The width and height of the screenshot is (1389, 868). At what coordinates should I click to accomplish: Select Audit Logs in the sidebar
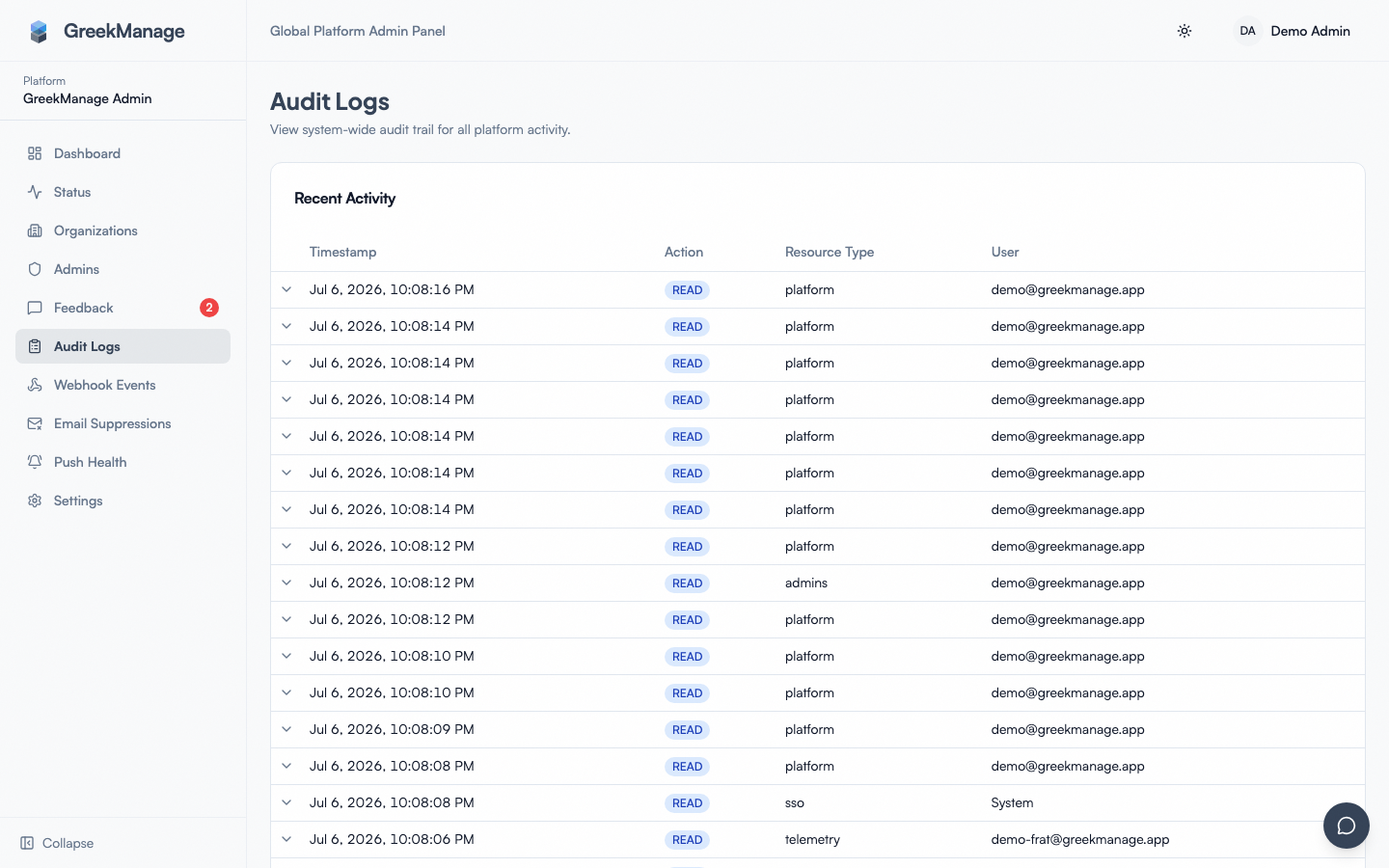(x=123, y=346)
